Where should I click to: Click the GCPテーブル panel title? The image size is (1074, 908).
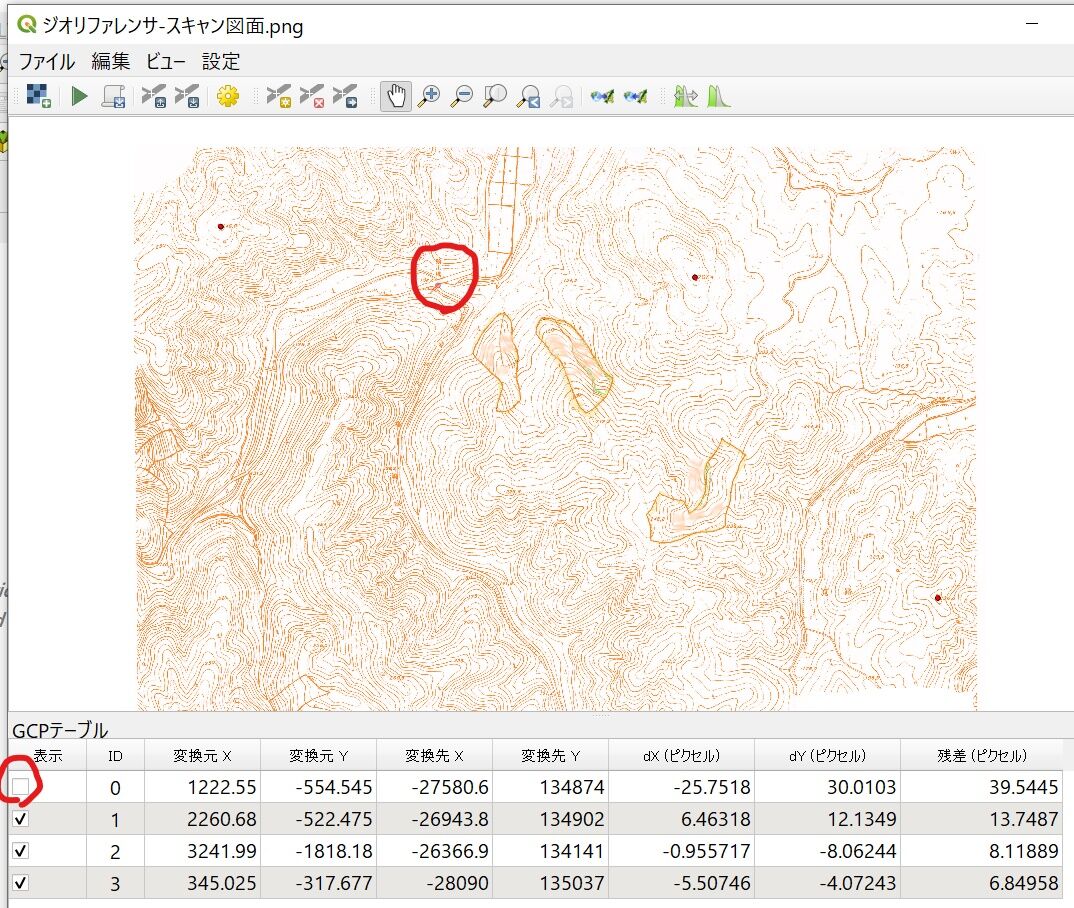(60, 730)
